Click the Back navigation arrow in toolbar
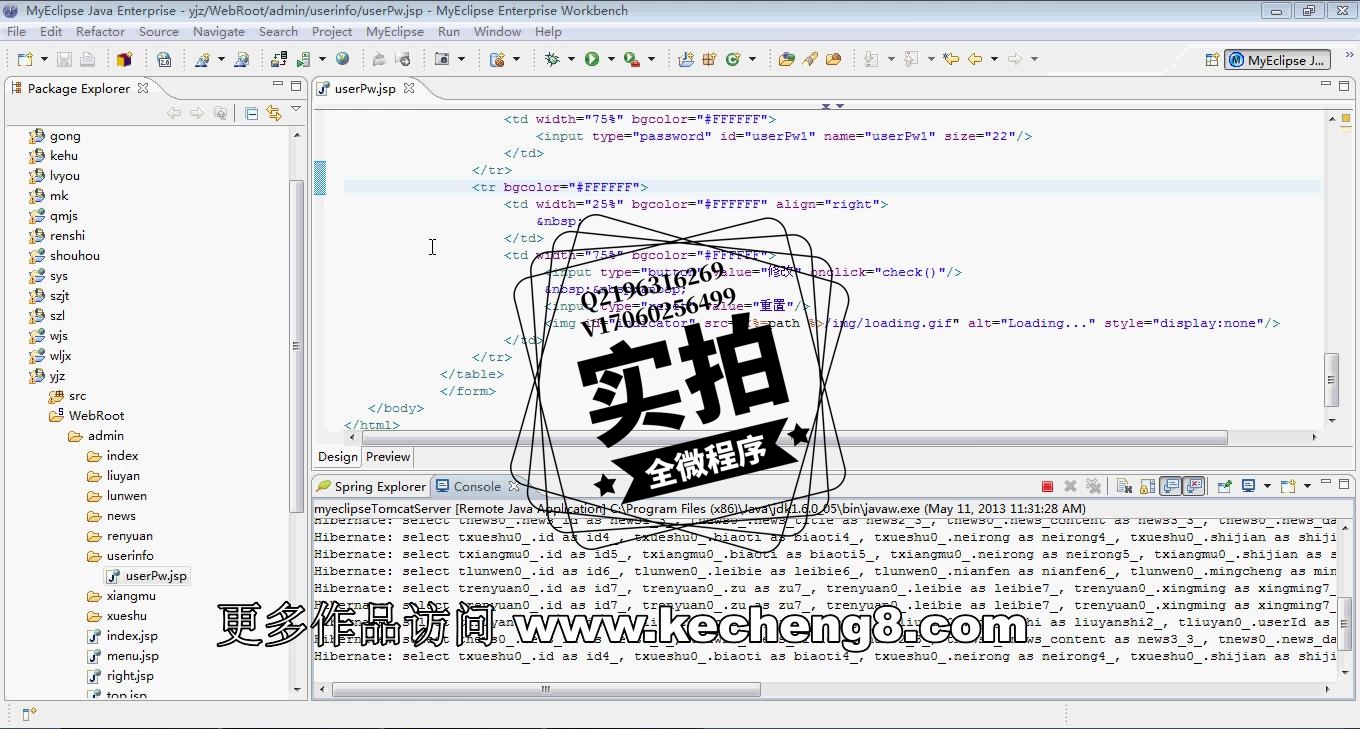 tap(975, 59)
